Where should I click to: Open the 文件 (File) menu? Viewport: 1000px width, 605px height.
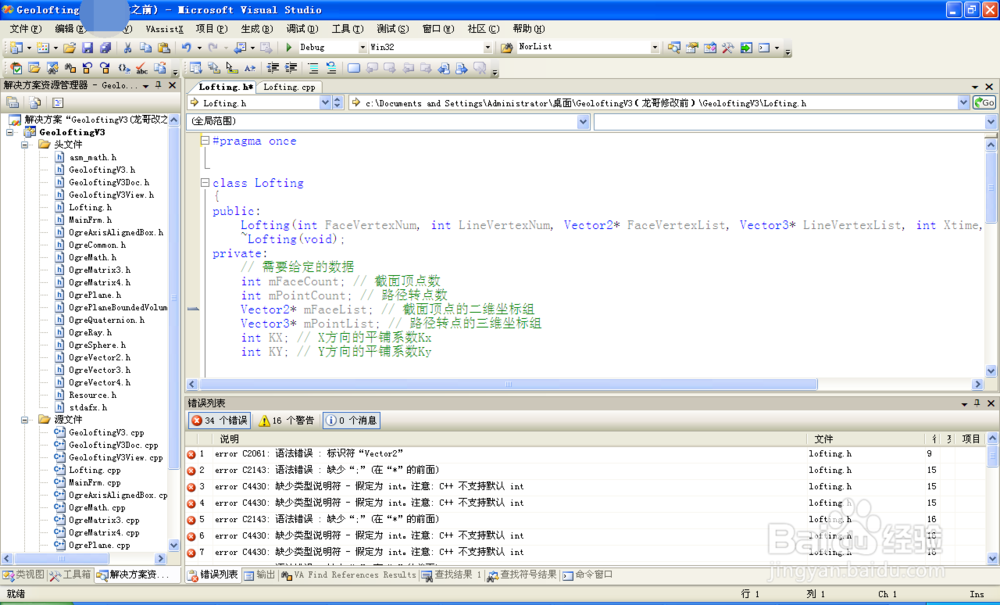[x=26, y=29]
